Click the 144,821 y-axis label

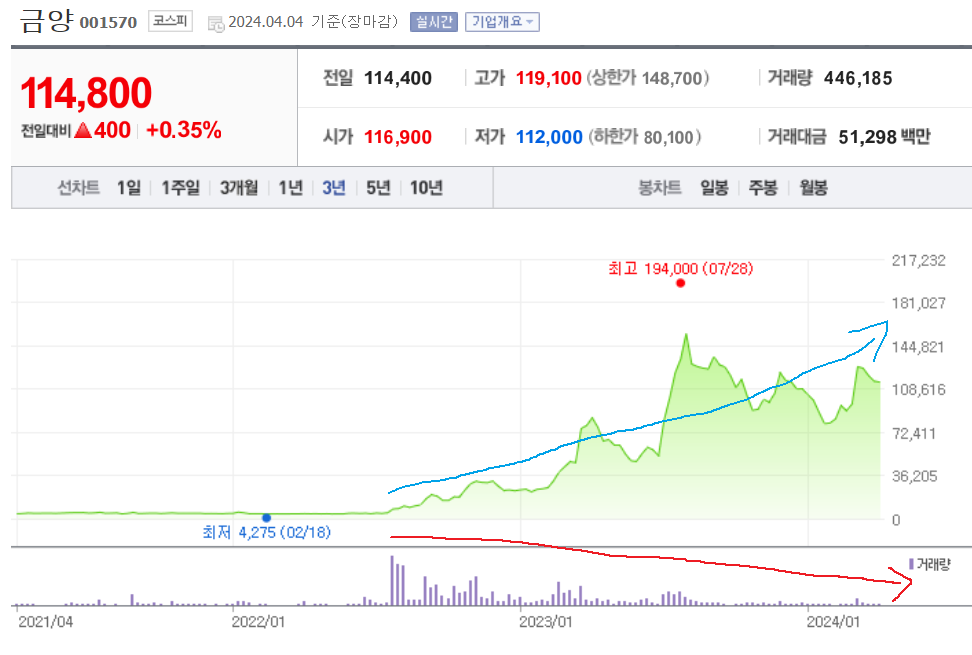(918, 347)
